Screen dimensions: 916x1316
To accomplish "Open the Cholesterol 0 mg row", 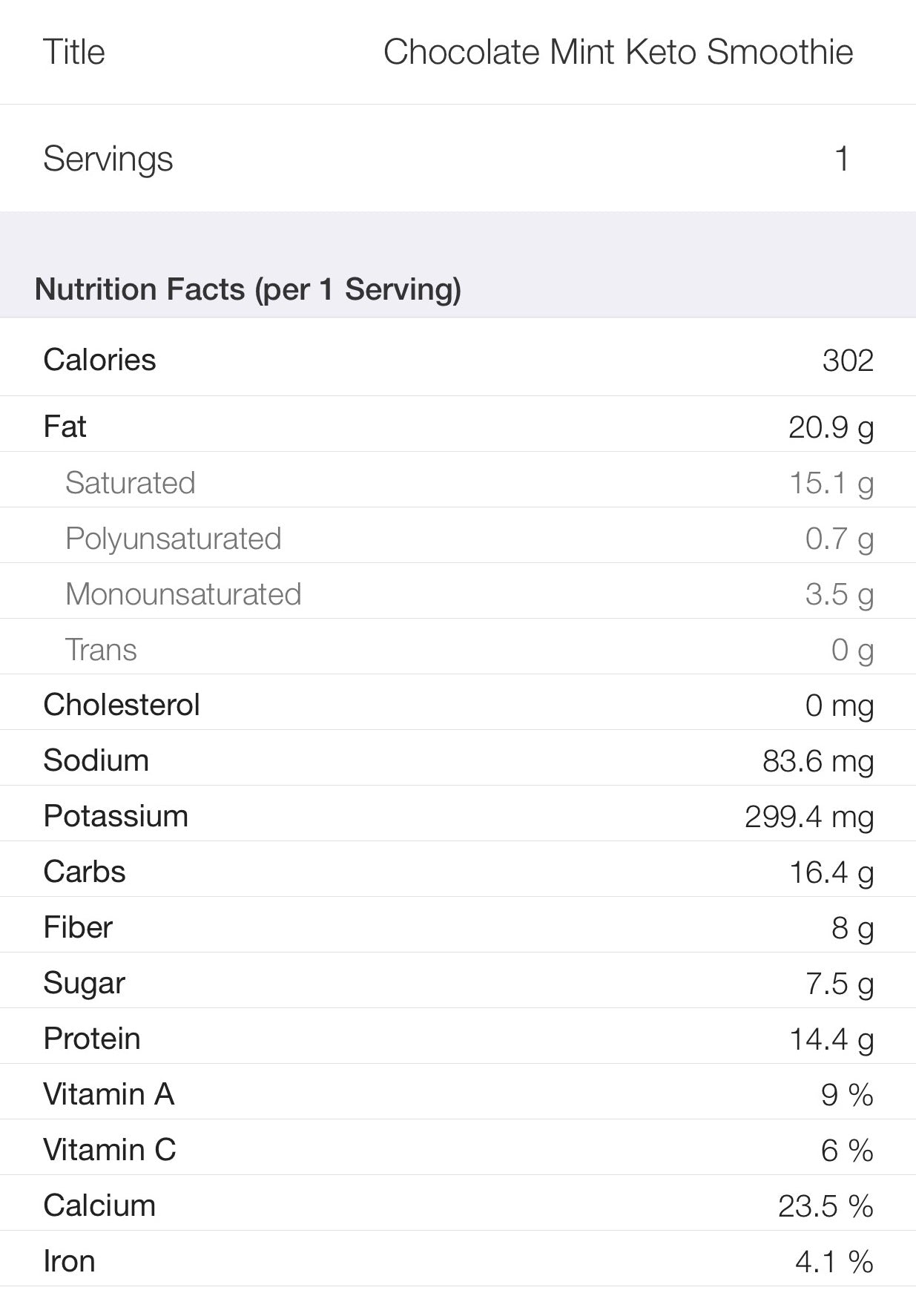I will pos(458,703).
